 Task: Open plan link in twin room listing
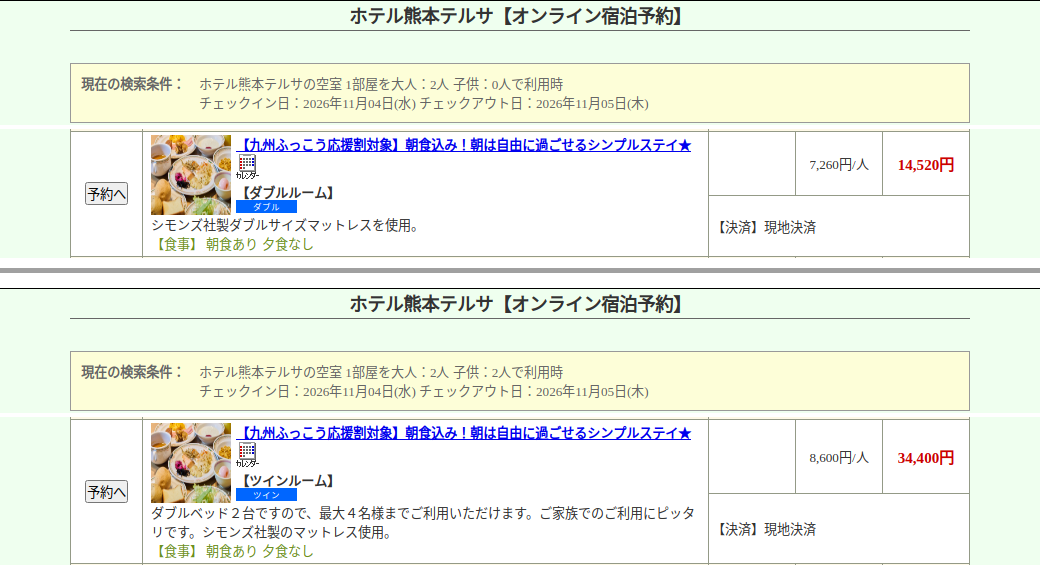[464, 433]
